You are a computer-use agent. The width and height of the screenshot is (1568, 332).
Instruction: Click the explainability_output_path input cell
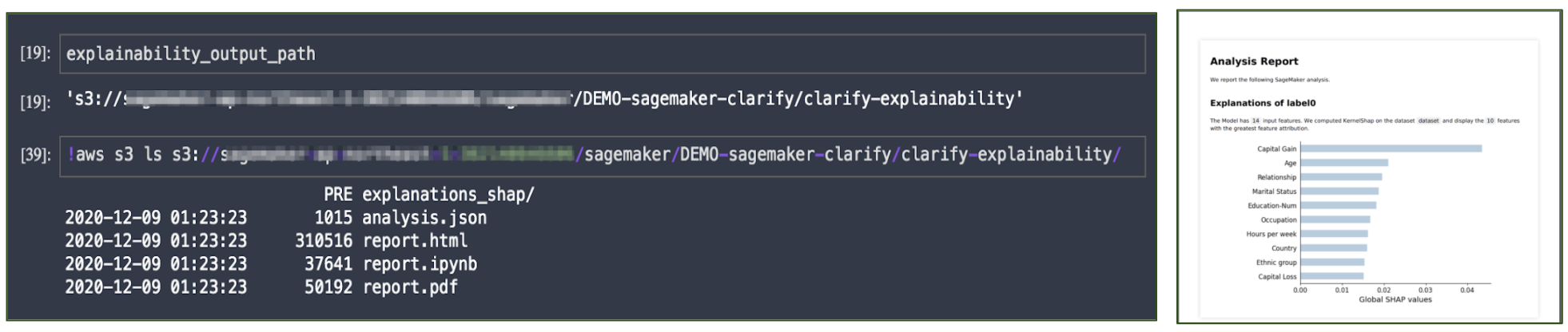click(x=602, y=54)
